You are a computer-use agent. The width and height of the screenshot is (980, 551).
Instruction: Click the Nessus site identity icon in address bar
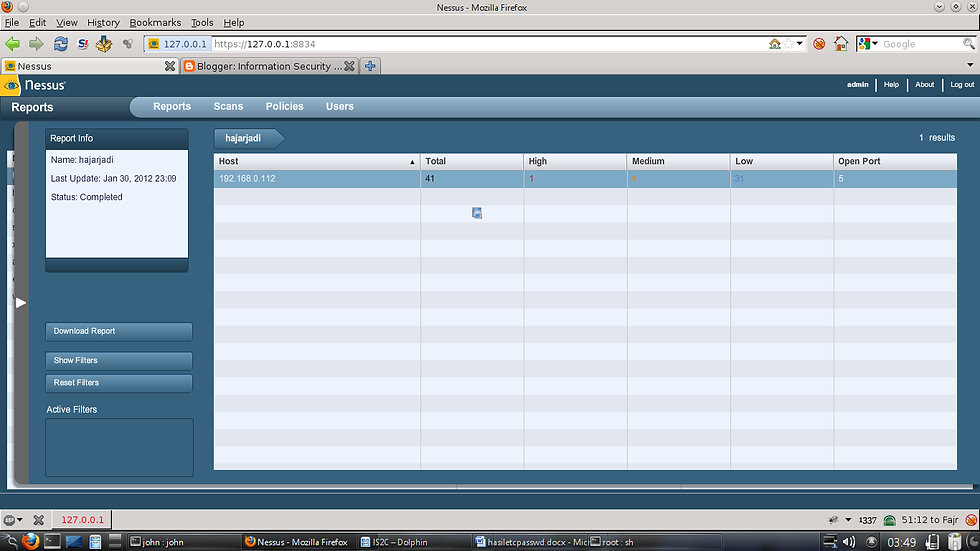(178, 44)
